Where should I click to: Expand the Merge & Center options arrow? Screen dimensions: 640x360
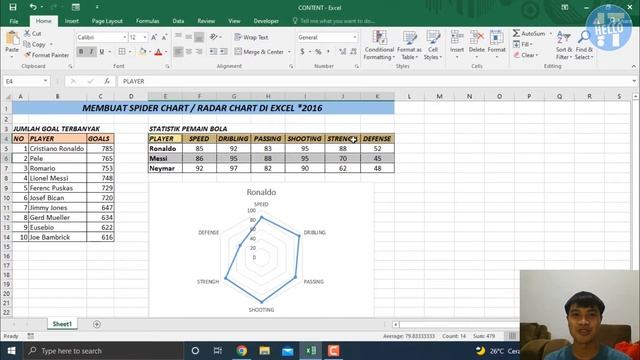point(289,52)
